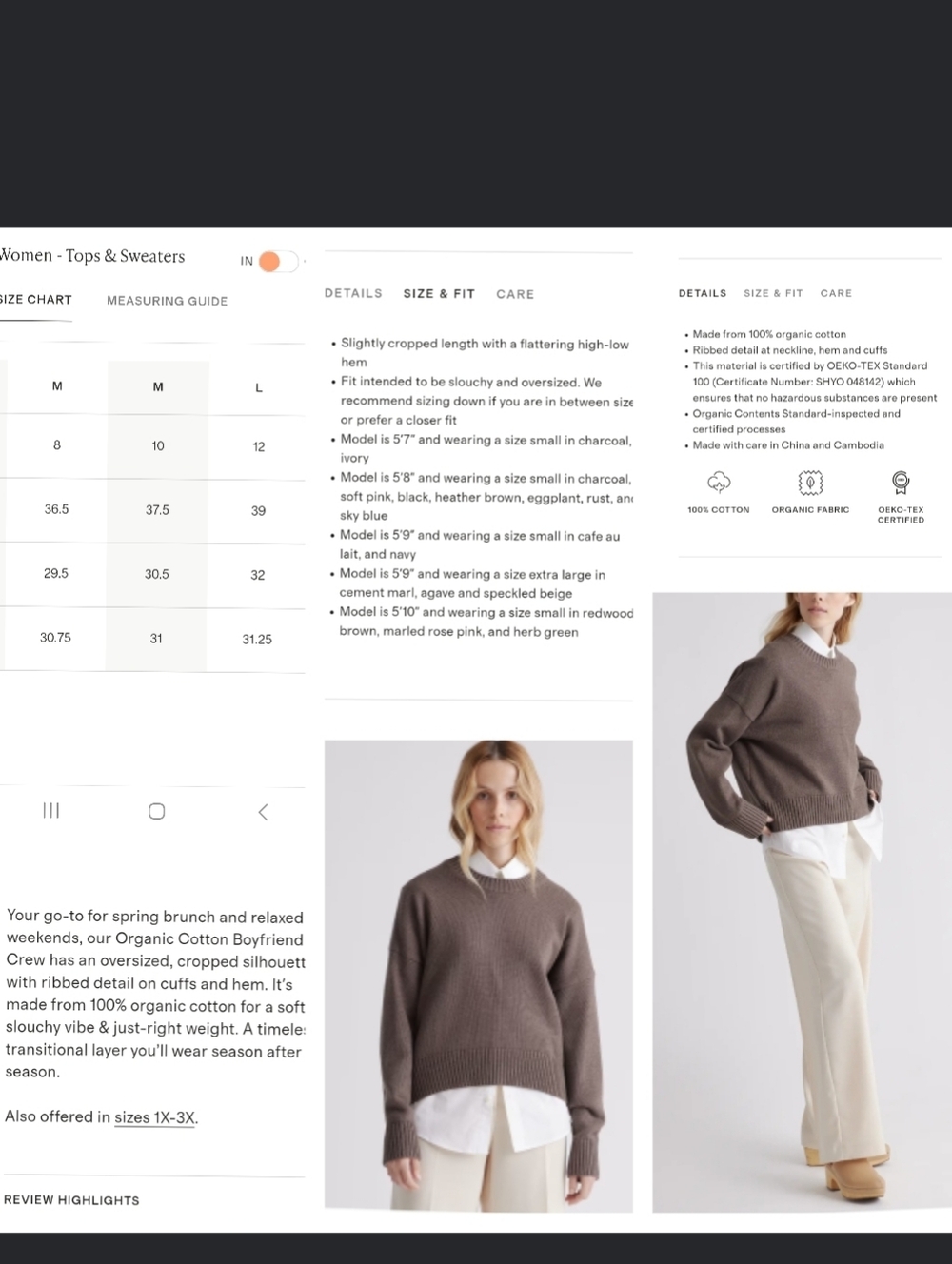Click the OEKO-TEX Certified badge icon
Image resolution: width=952 pixels, height=1264 pixels.
(901, 482)
